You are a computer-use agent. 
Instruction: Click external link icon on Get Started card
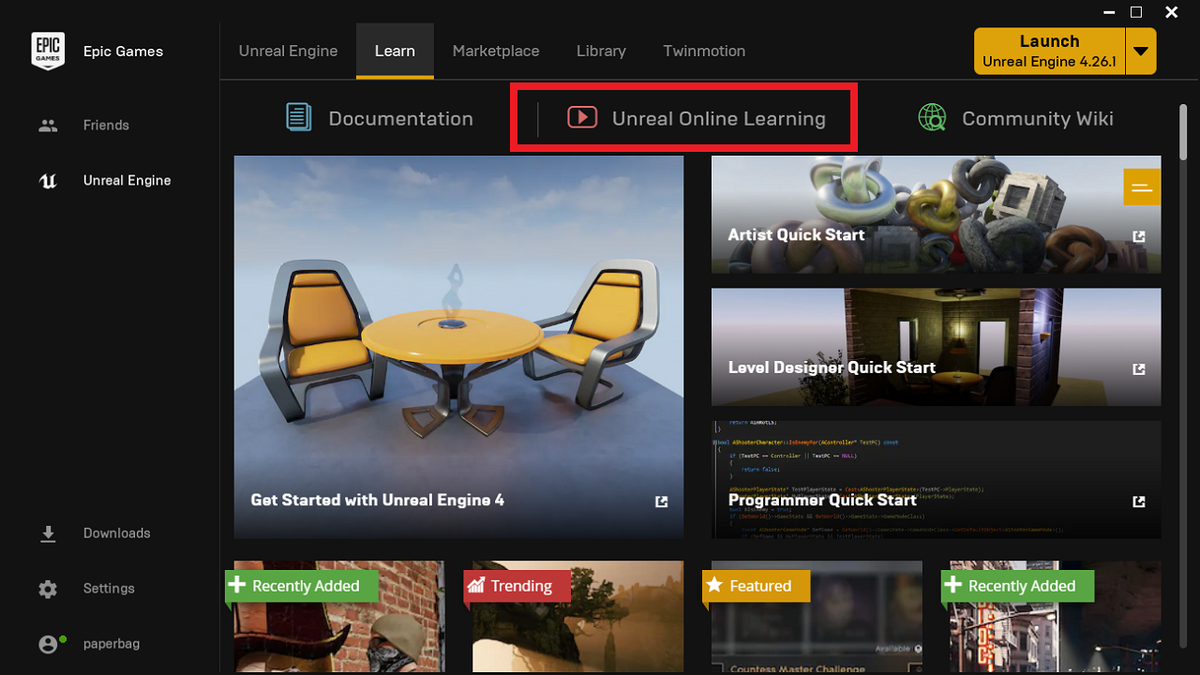pos(661,501)
